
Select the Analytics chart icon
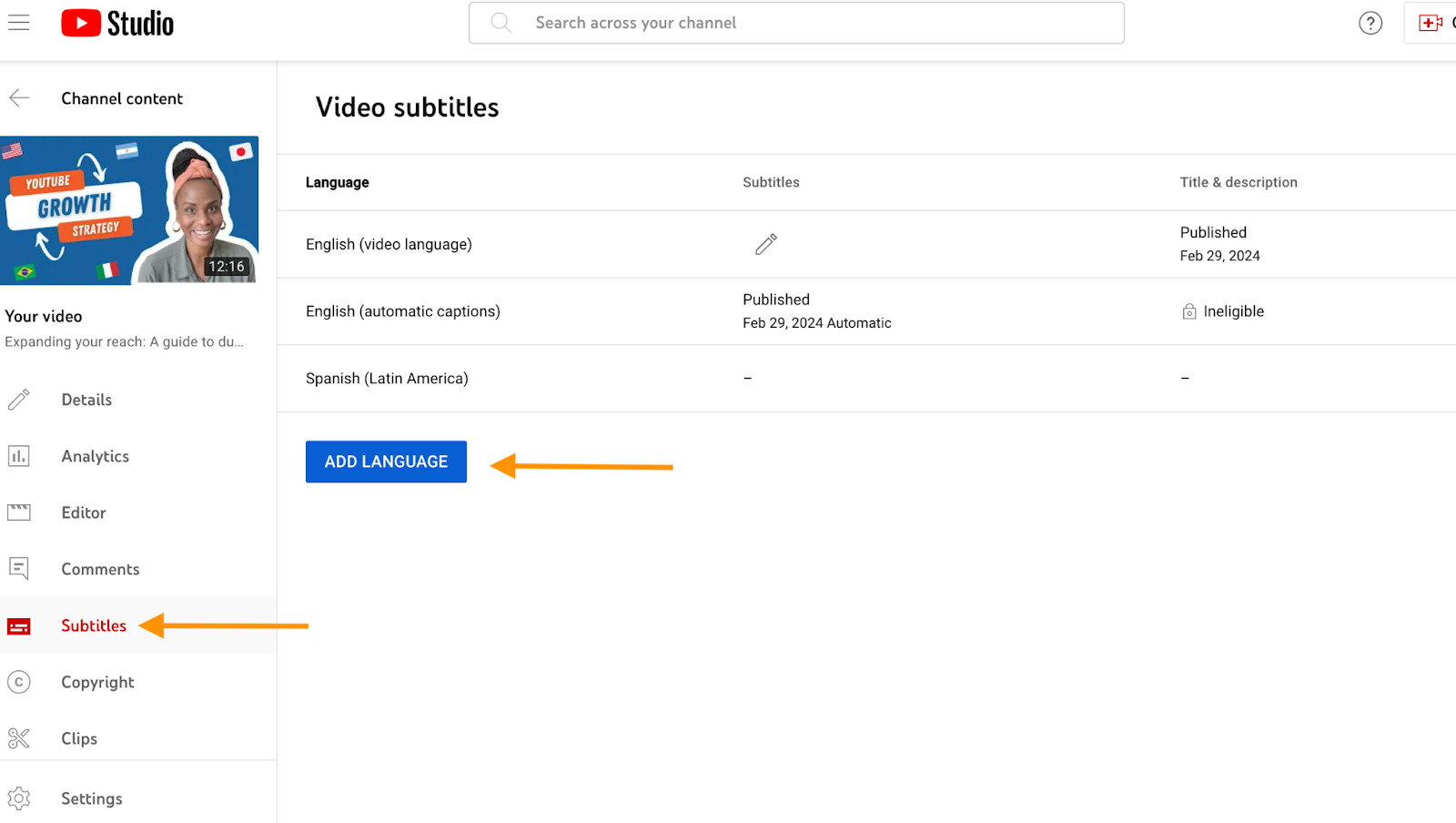coord(18,455)
